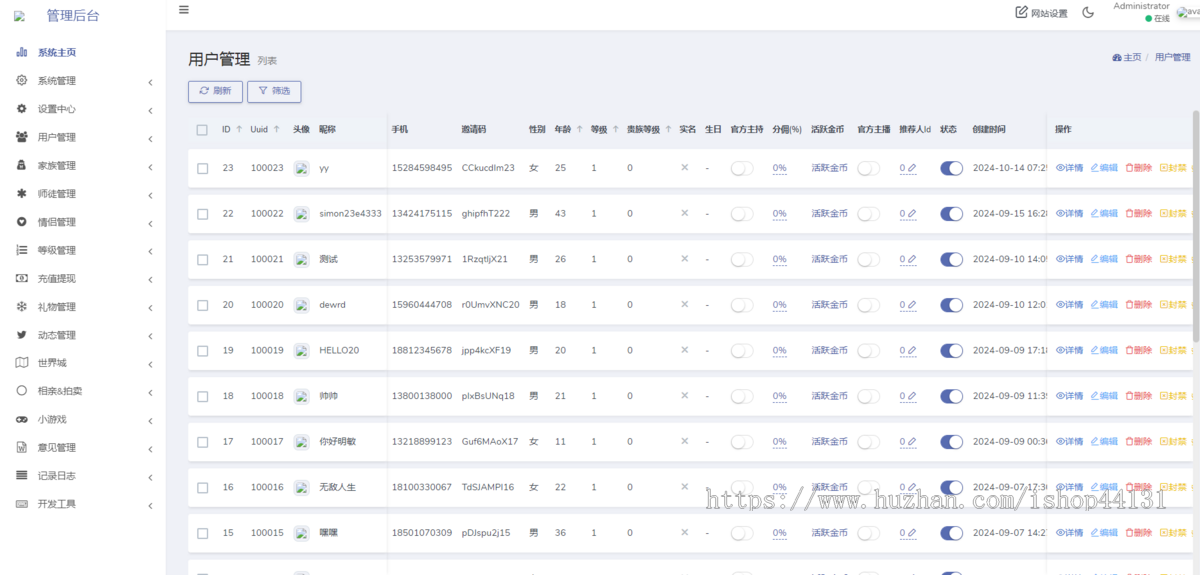Click 活跃金币 link for user dewrd
Image resolution: width=1200 pixels, height=575 pixels.
(x=829, y=305)
